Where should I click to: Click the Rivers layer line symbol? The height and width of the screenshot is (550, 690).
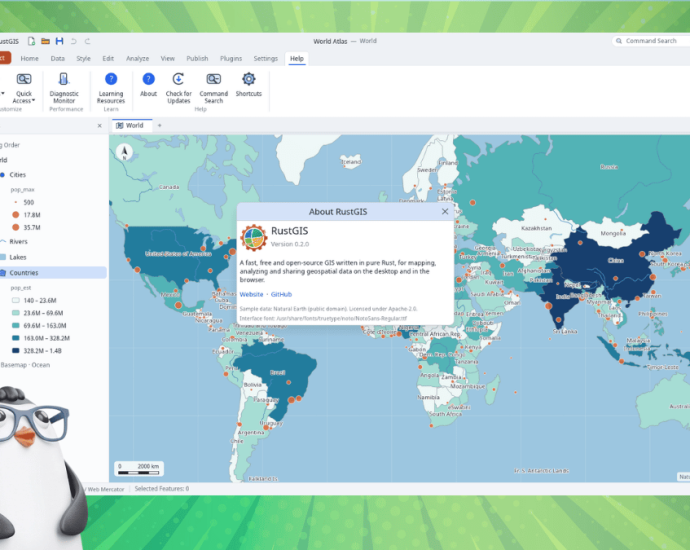3,242
